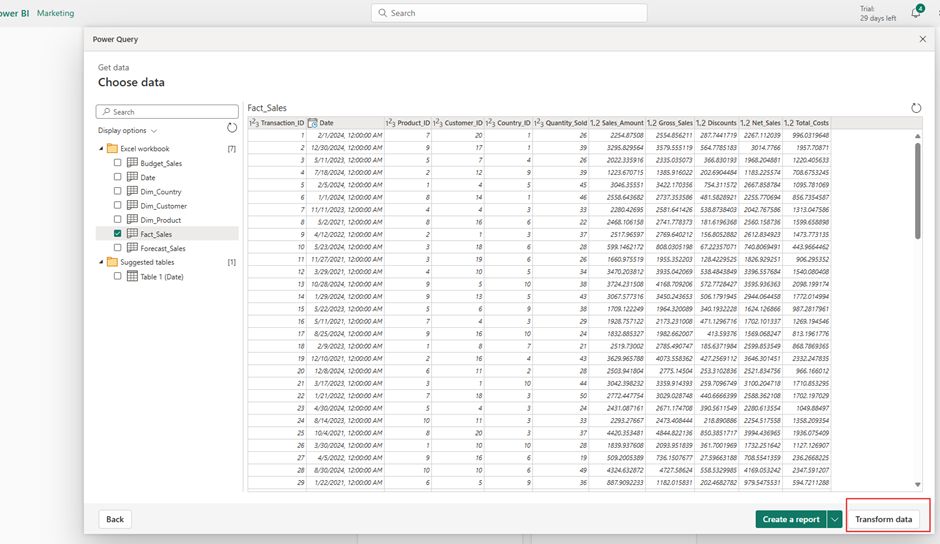940x544 pixels.
Task: Click the navigator Search input field
Action: (172, 112)
